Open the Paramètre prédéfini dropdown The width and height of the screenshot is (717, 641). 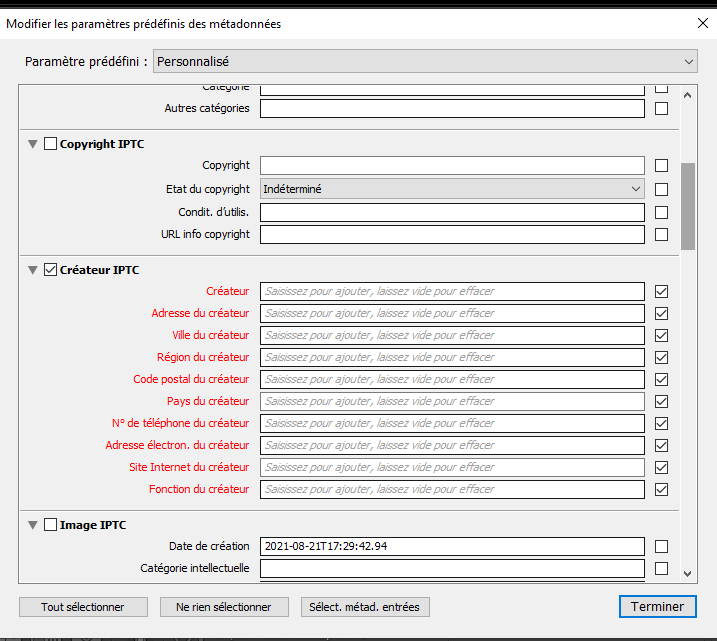[x=425, y=62]
